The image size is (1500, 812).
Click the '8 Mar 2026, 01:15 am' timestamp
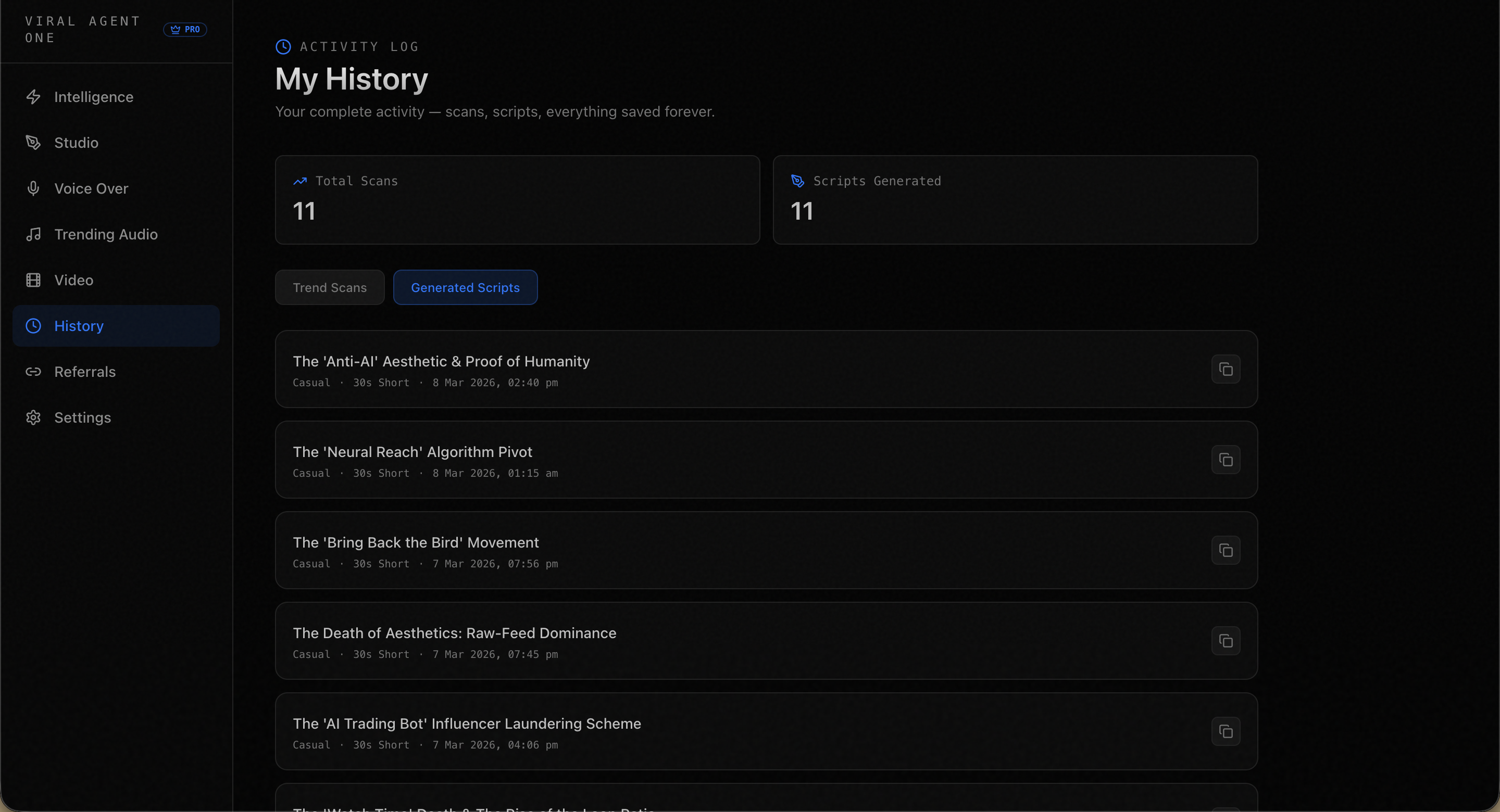[495, 473]
